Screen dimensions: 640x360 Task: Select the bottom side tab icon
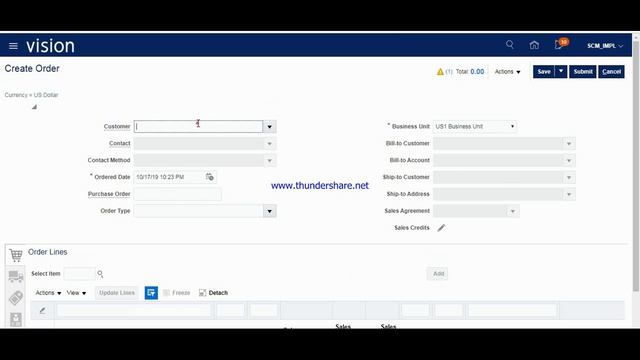16,320
